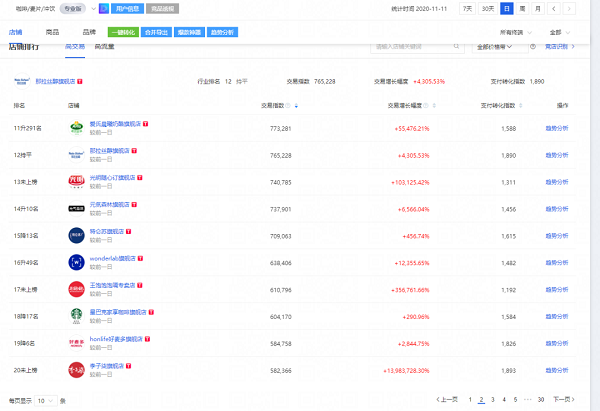The image size is (600, 411).
Task: Select the 30天 time range
Action: (488, 8)
